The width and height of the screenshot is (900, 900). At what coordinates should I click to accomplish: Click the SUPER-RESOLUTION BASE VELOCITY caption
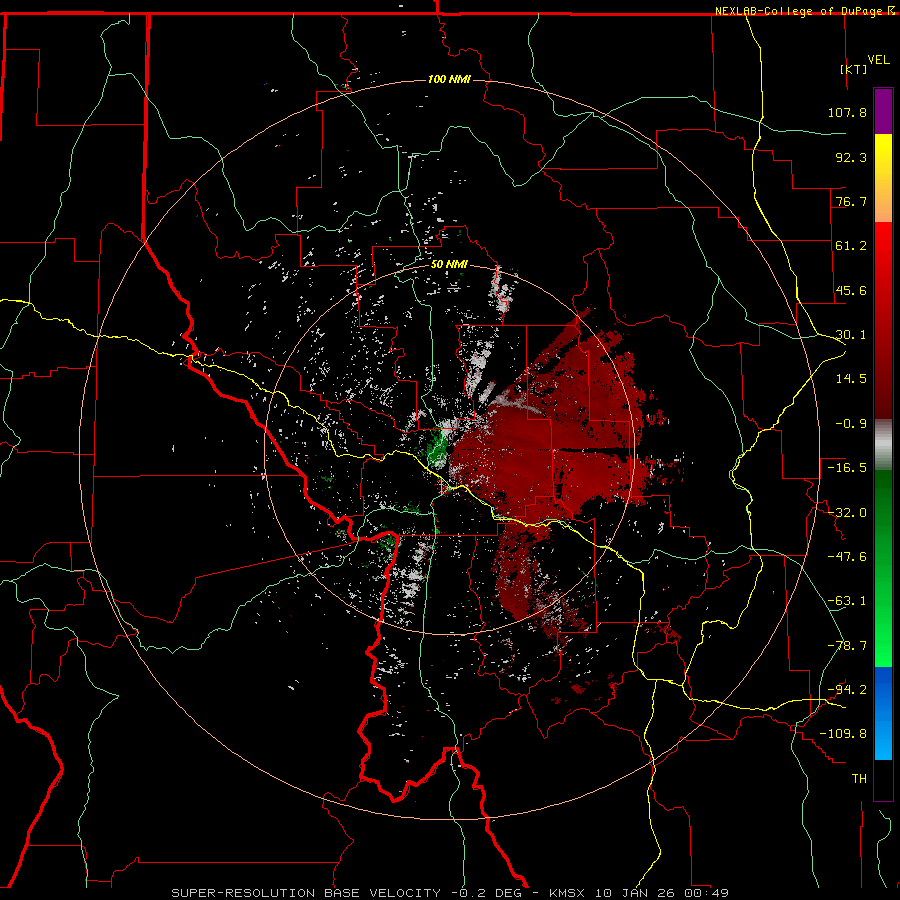click(306, 893)
